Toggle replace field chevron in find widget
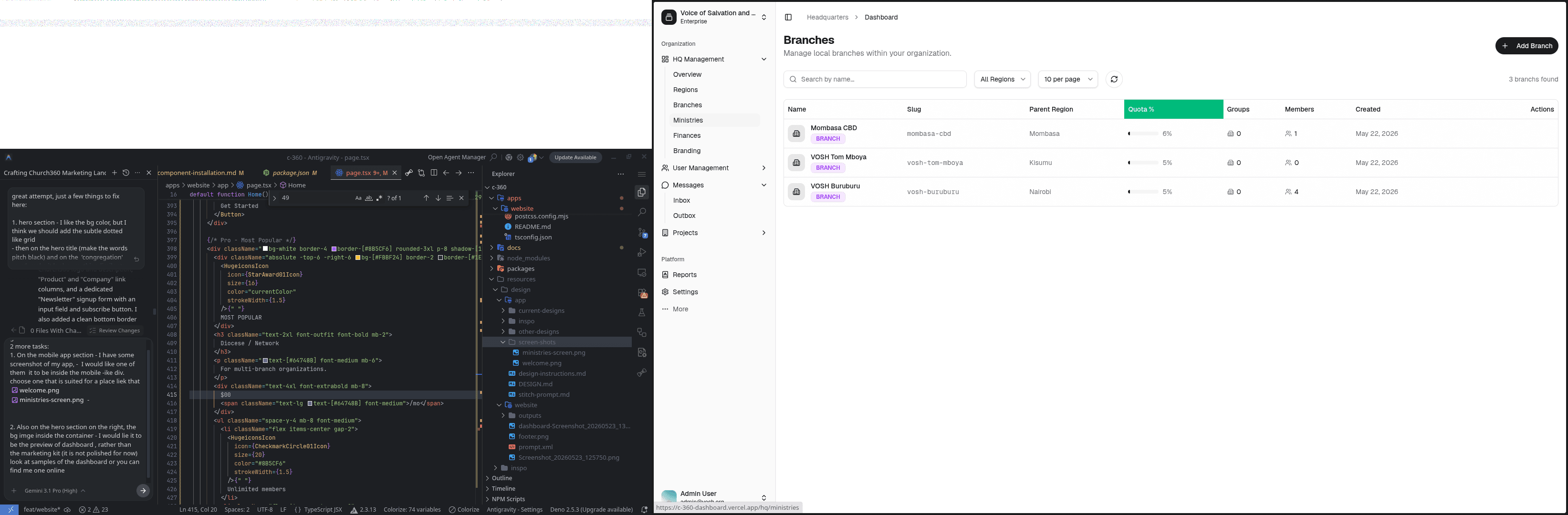Viewport: 1568px width, 515px height. [274, 198]
